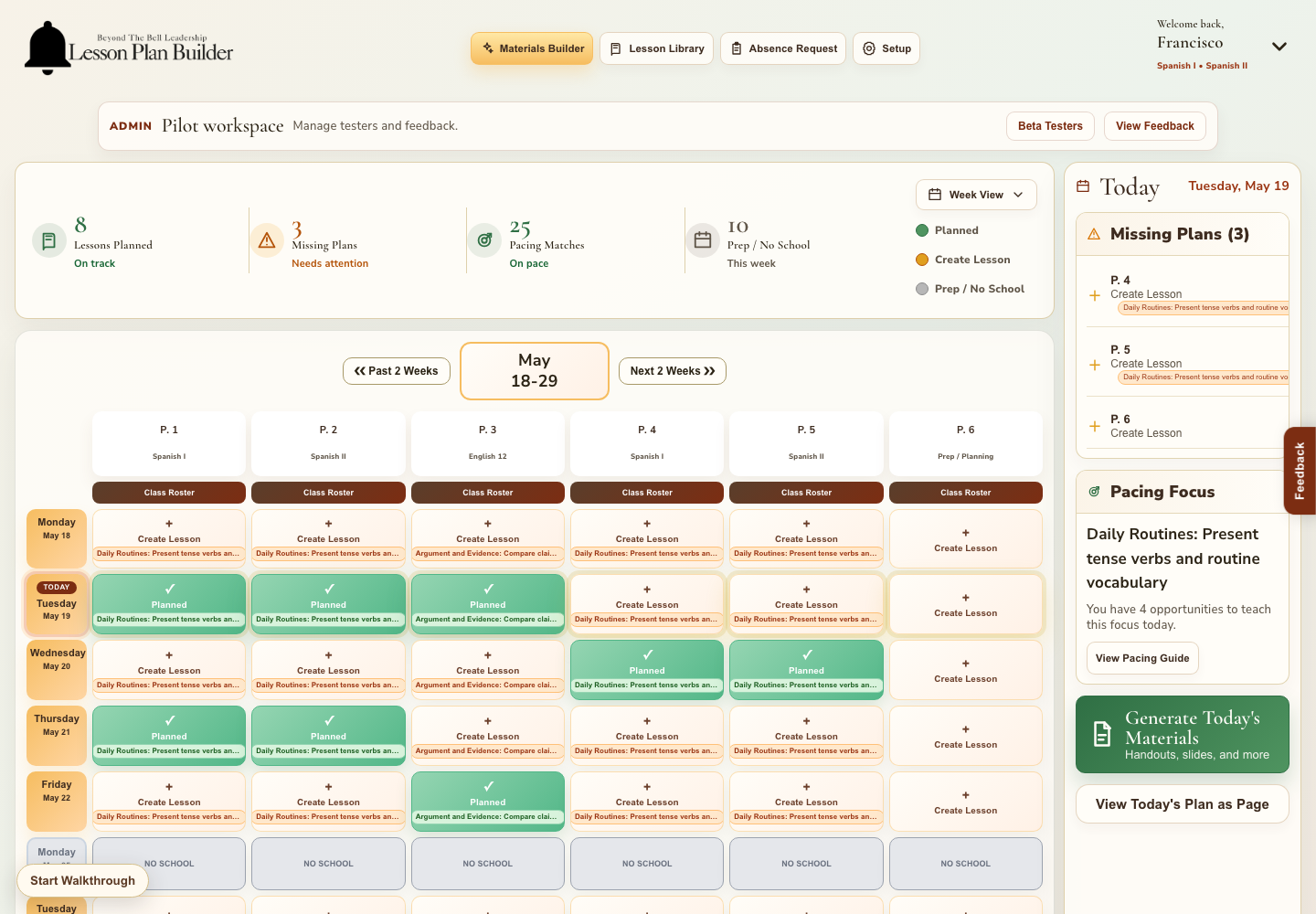Click Thursday May 21 day label
The width and height of the screenshot is (1316, 914).
point(57,736)
